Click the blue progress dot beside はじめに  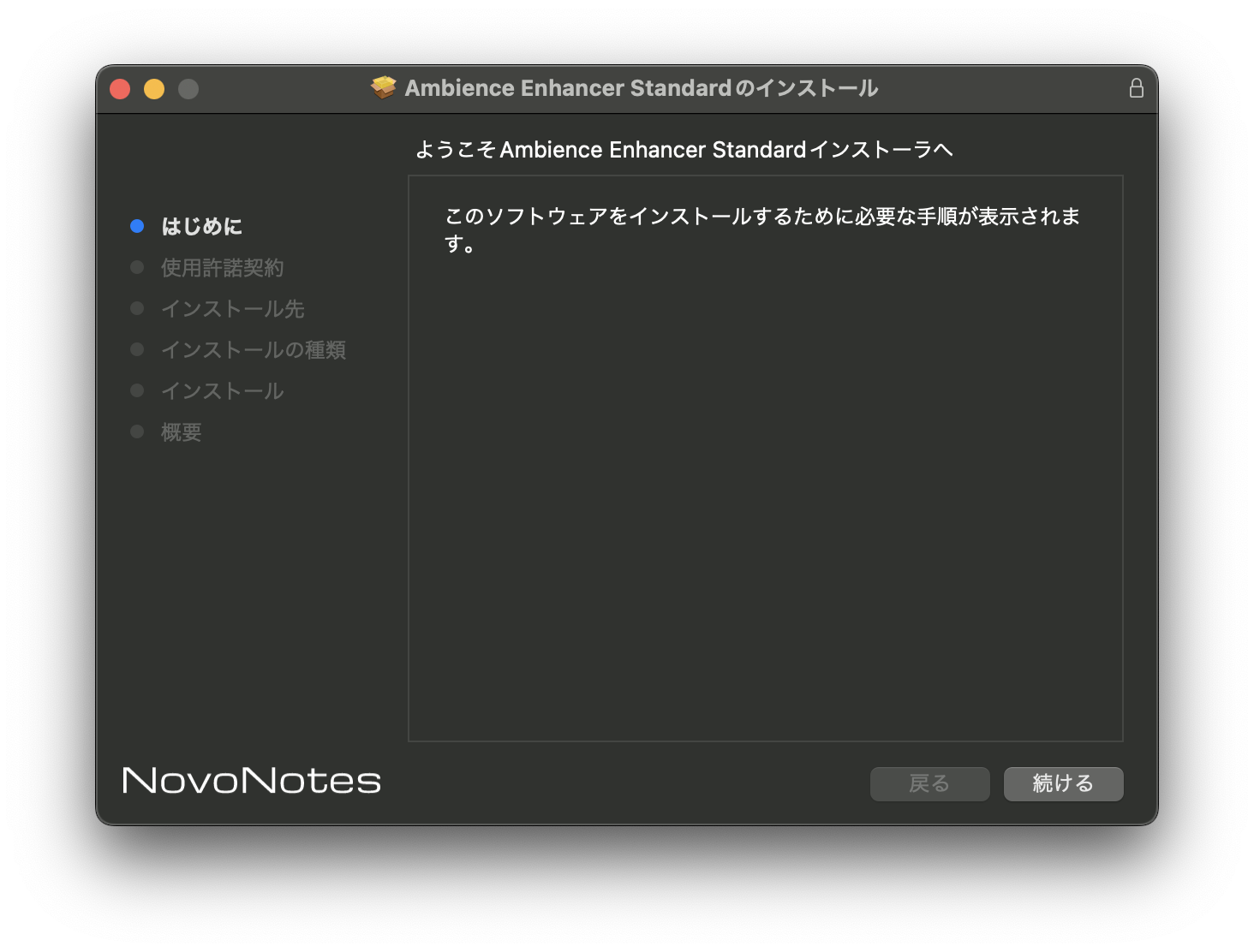137,225
